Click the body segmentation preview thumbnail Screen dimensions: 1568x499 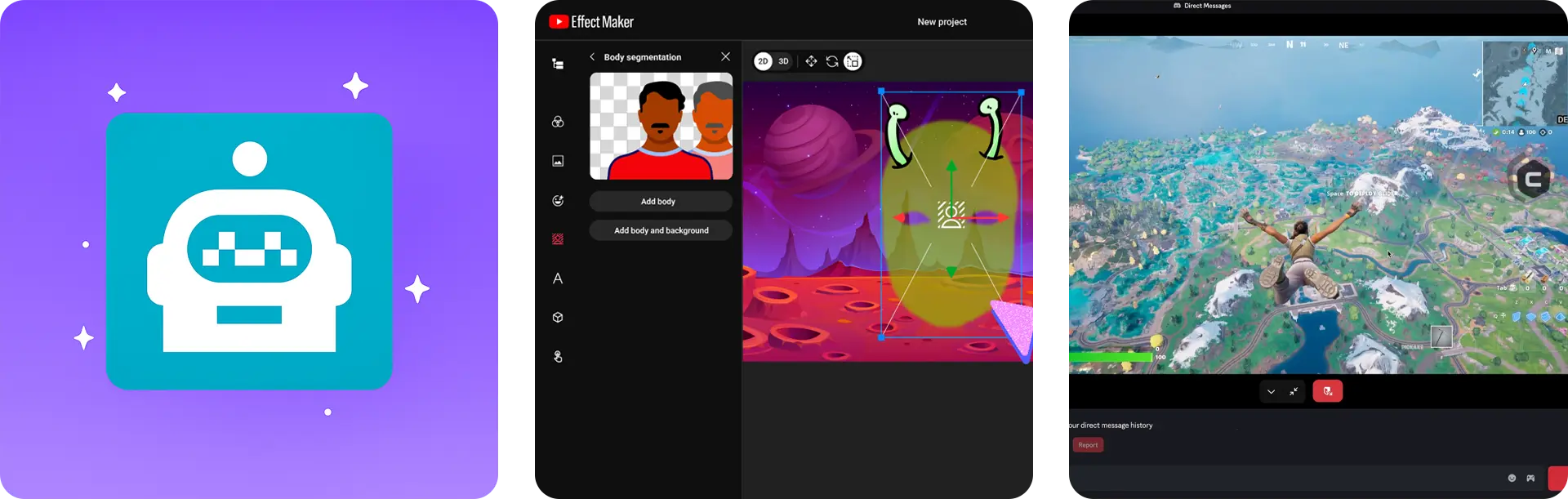[x=661, y=126]
